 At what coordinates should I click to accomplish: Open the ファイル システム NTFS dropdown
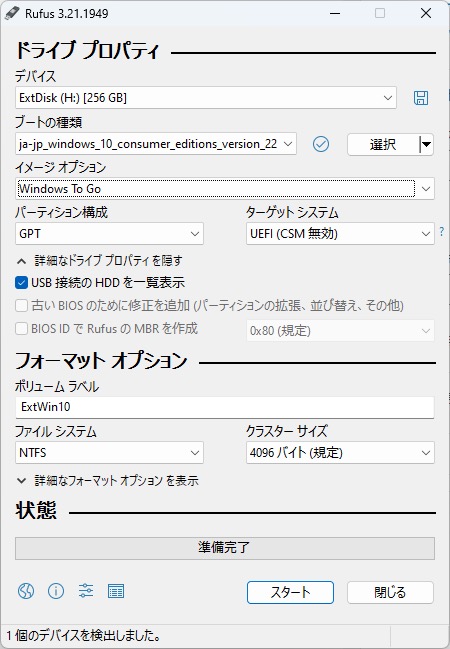pos(109,452)
